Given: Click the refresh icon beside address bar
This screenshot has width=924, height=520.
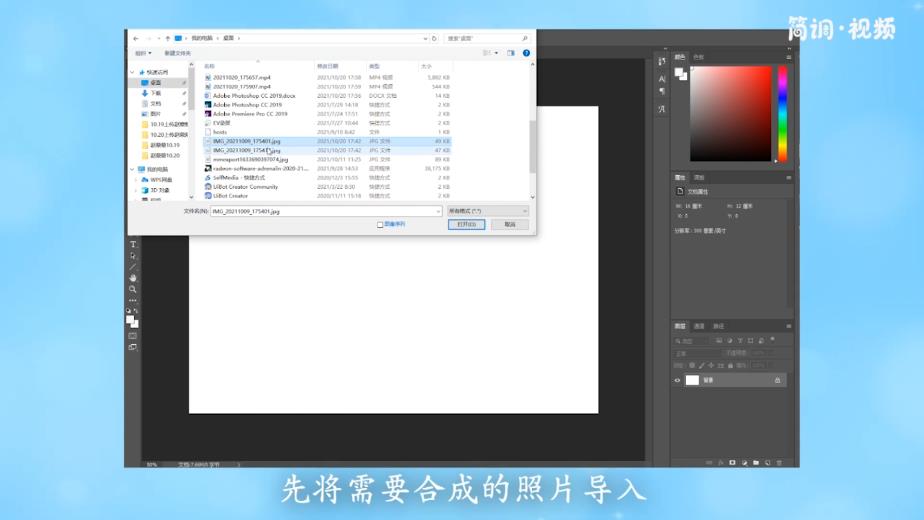Looking at the screenshot, I should point(434,38).
